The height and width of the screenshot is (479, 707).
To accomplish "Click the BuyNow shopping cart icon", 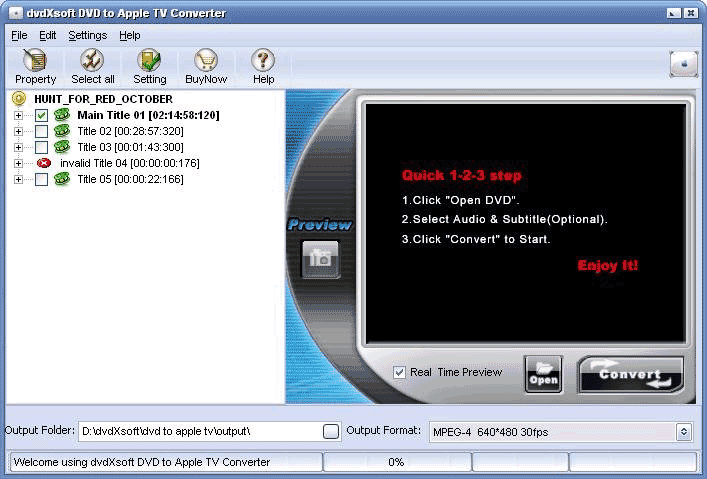I will coord(206,61).
